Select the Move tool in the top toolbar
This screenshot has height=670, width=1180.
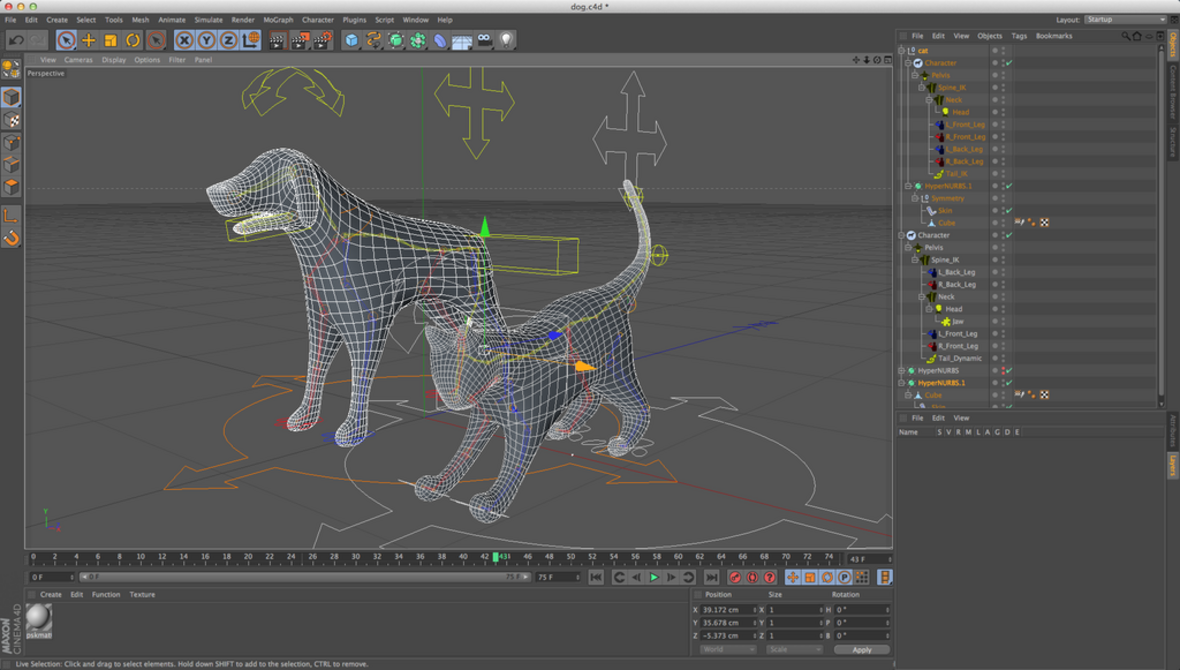coord(88,40)
